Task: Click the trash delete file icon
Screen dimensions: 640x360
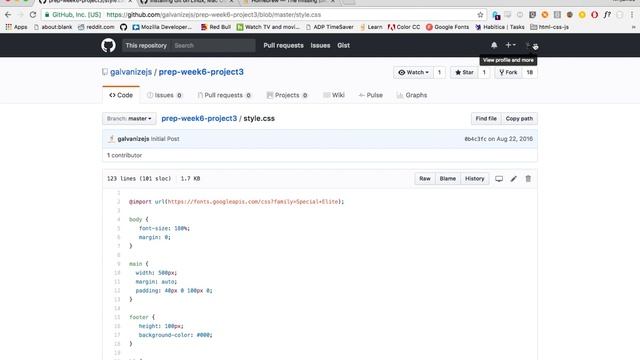Action: 528,179
